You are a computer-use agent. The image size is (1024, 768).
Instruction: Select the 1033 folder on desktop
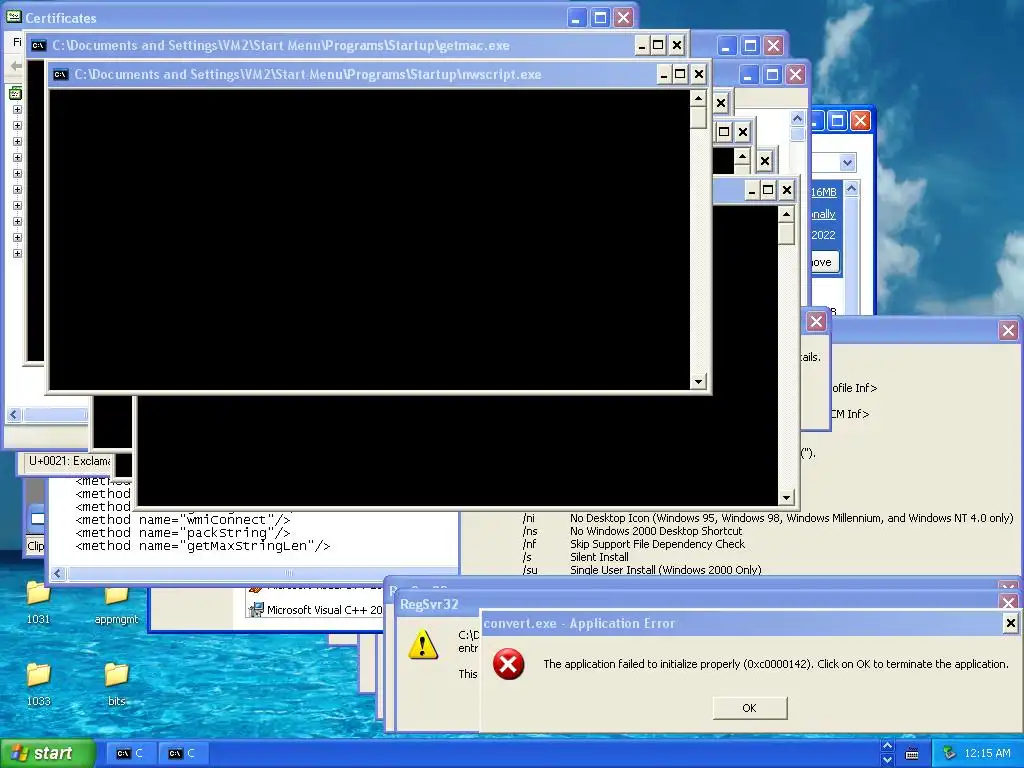click(38, 684)
